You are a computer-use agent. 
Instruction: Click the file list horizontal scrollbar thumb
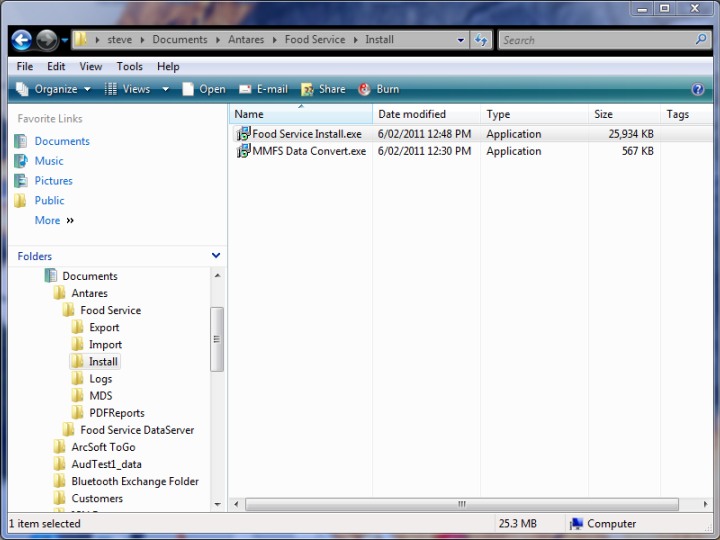point(462,504)
